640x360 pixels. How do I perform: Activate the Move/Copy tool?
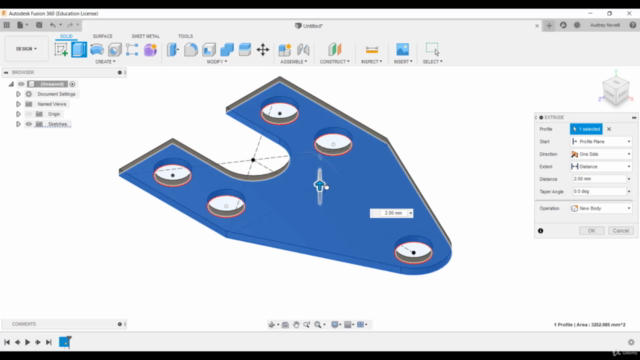click(263, 50)
